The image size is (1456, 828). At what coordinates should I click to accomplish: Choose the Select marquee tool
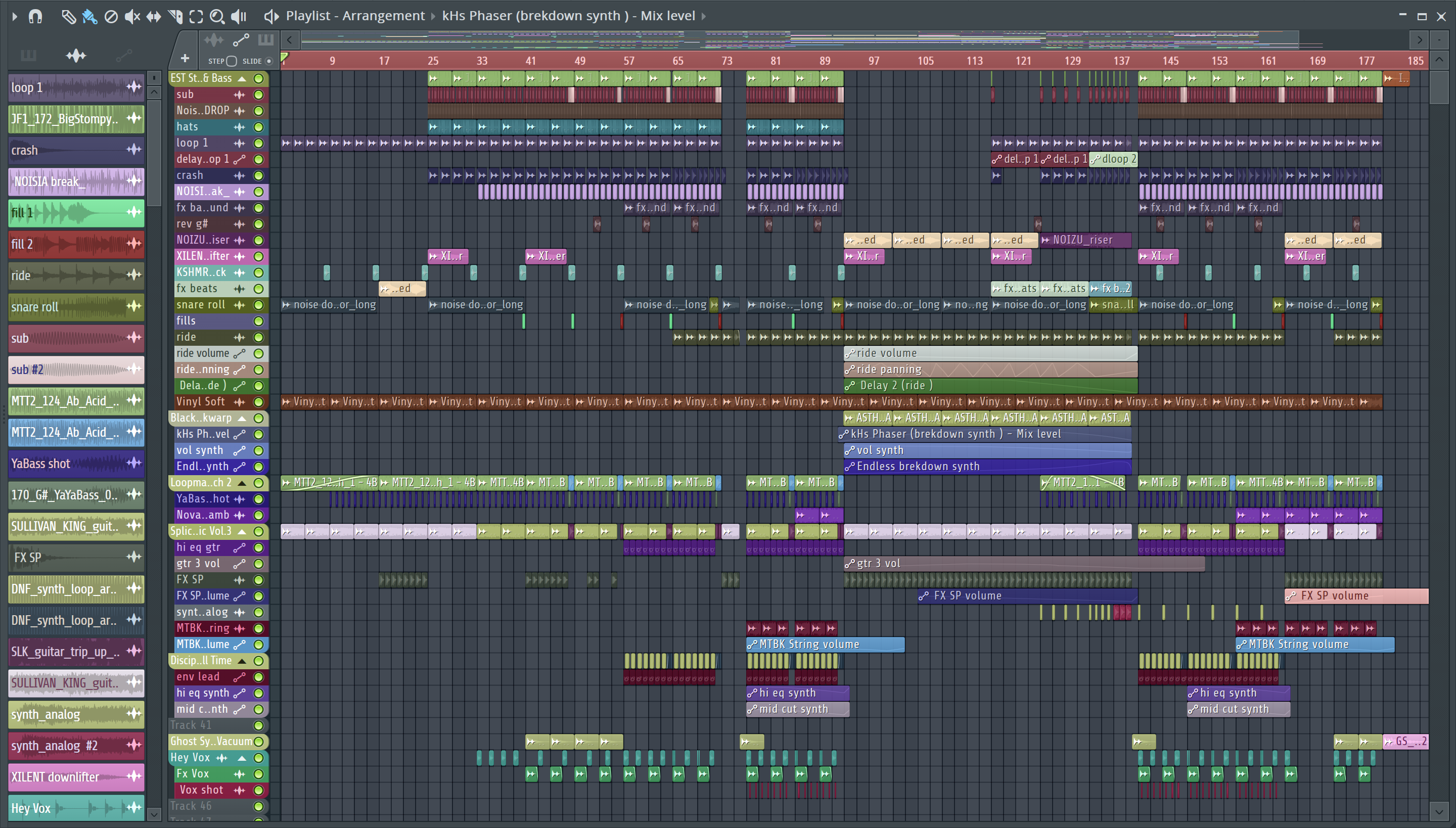[196, 16]
